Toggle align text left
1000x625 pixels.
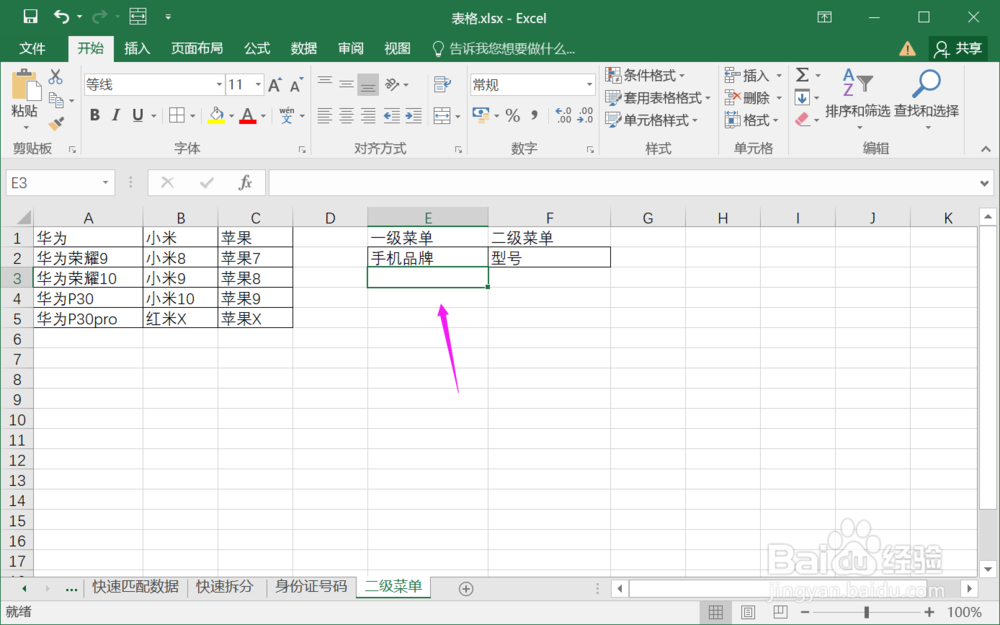click(x=325, y=115)
